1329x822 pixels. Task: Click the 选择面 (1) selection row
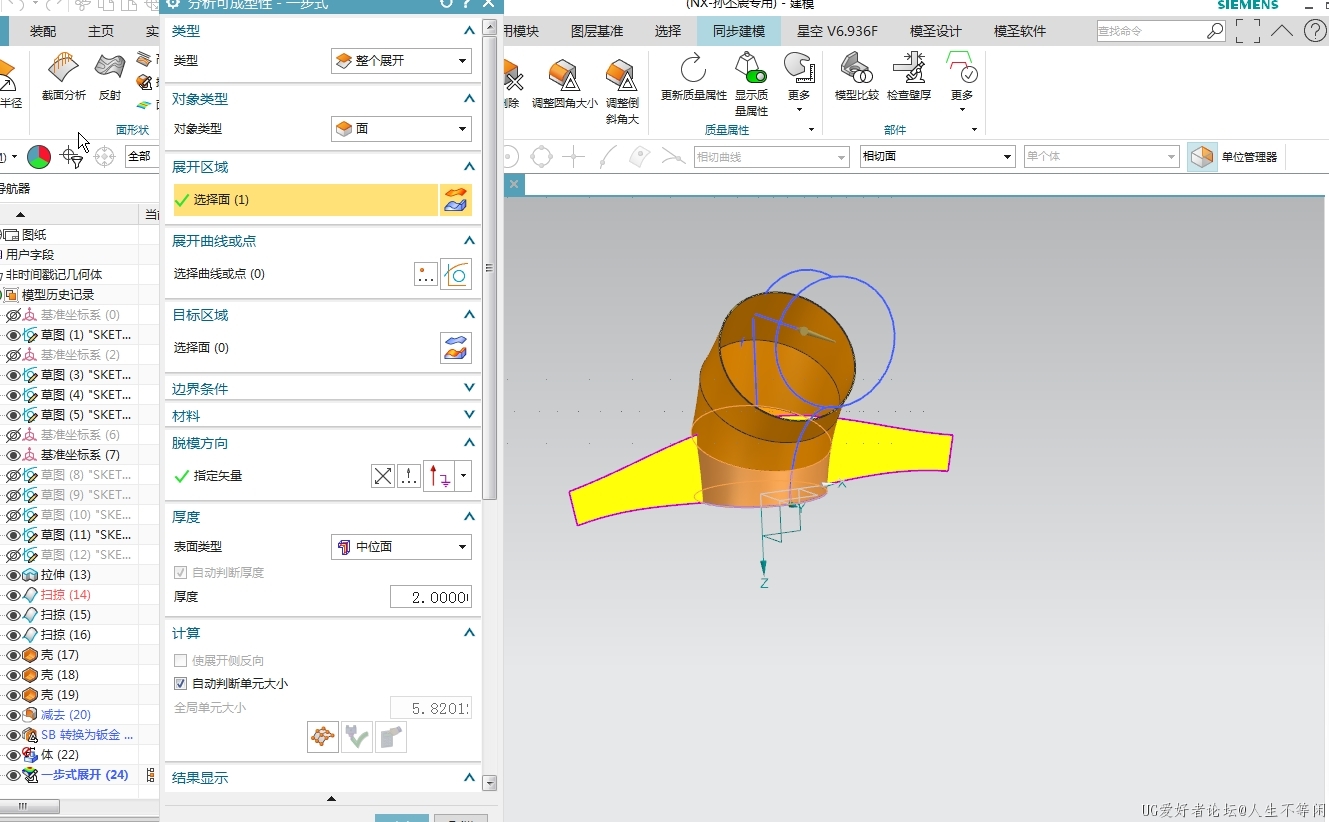point(306,200)
